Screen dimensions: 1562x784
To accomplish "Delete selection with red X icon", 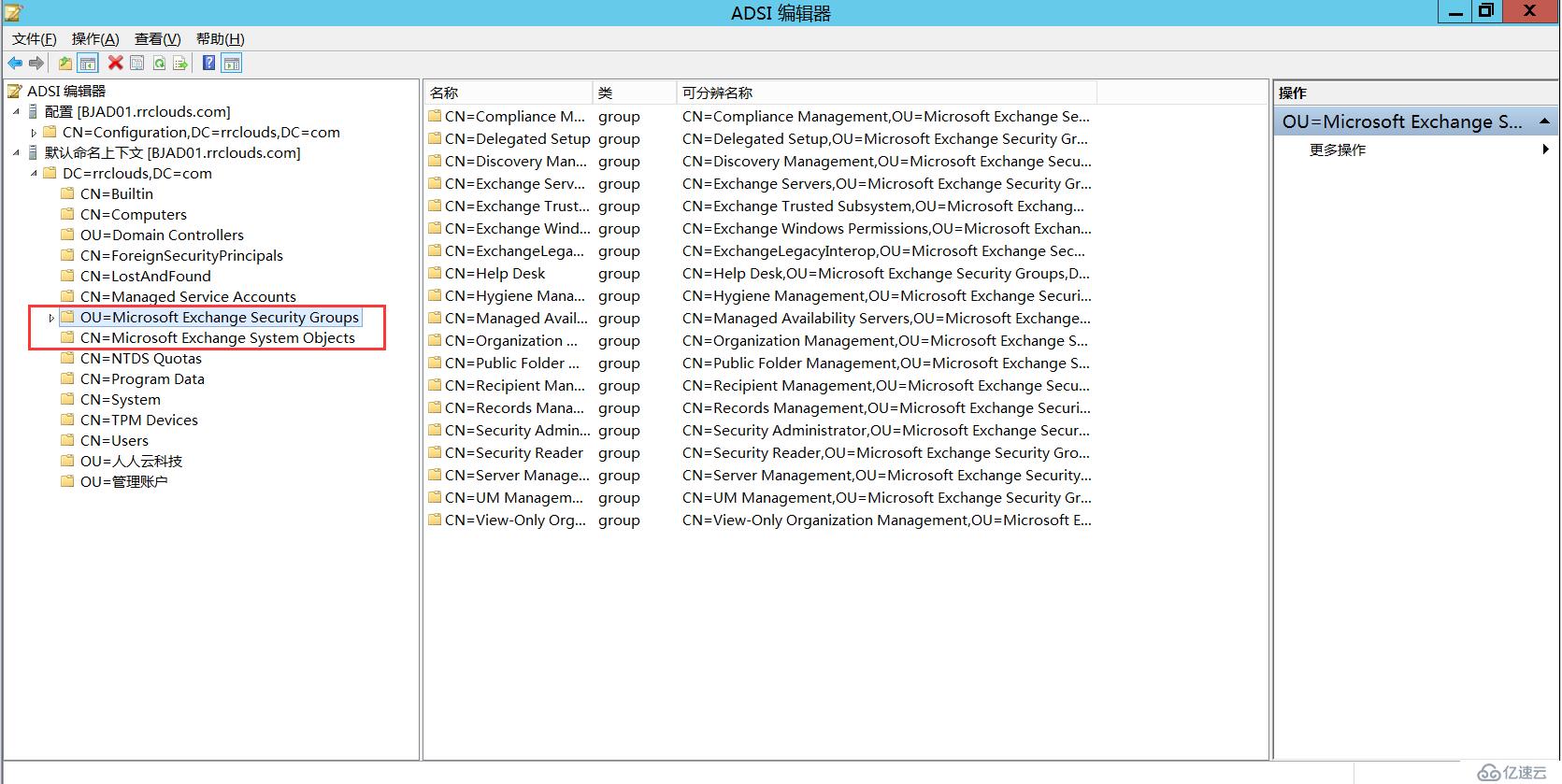I will (x=115, y=63).
